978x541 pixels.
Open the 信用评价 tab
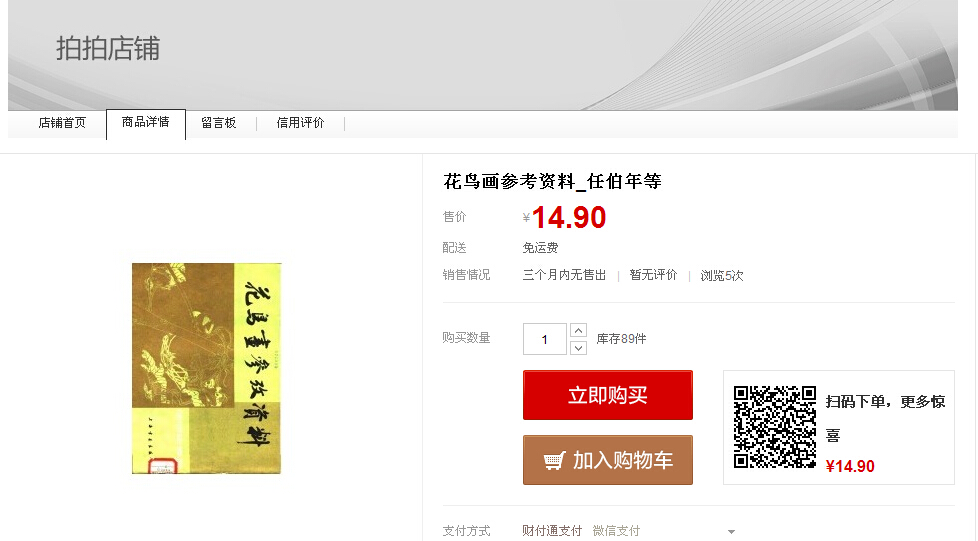point(300,123)
